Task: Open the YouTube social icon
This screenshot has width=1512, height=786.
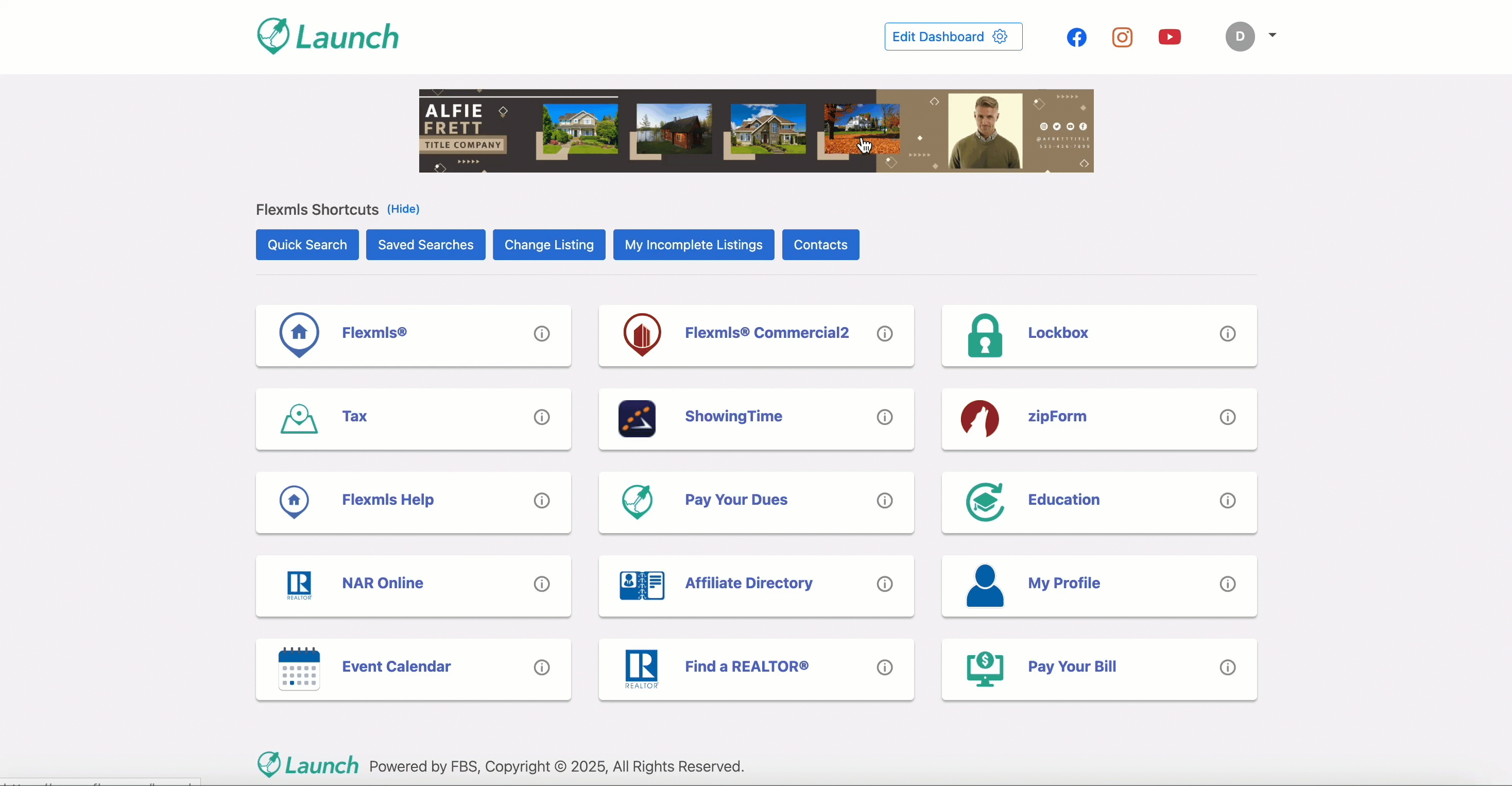Action: (x=1169, y=37)
